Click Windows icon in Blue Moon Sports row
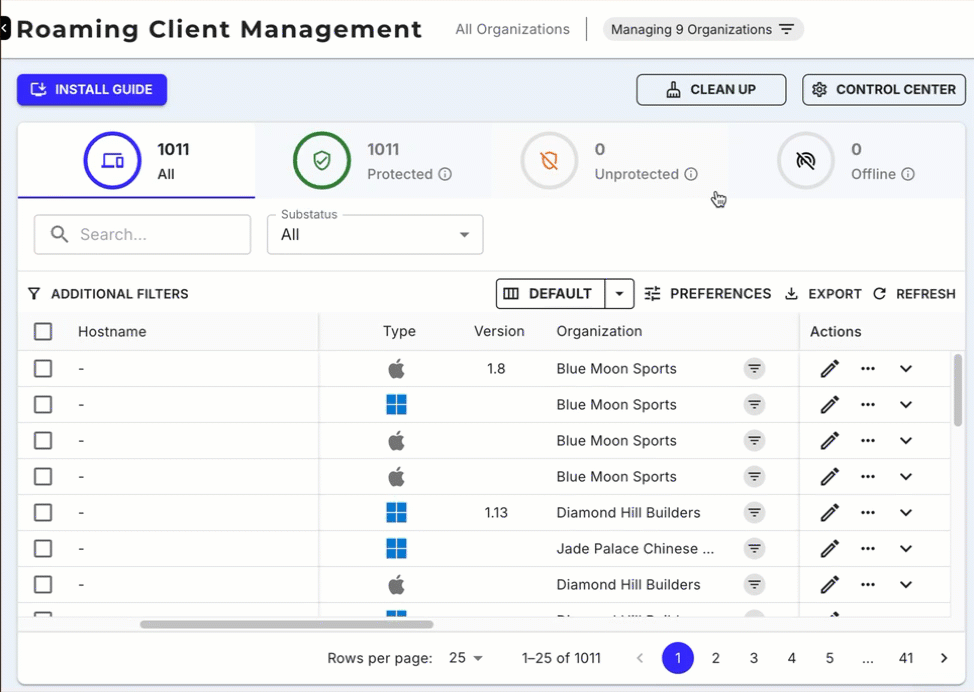 396,405
